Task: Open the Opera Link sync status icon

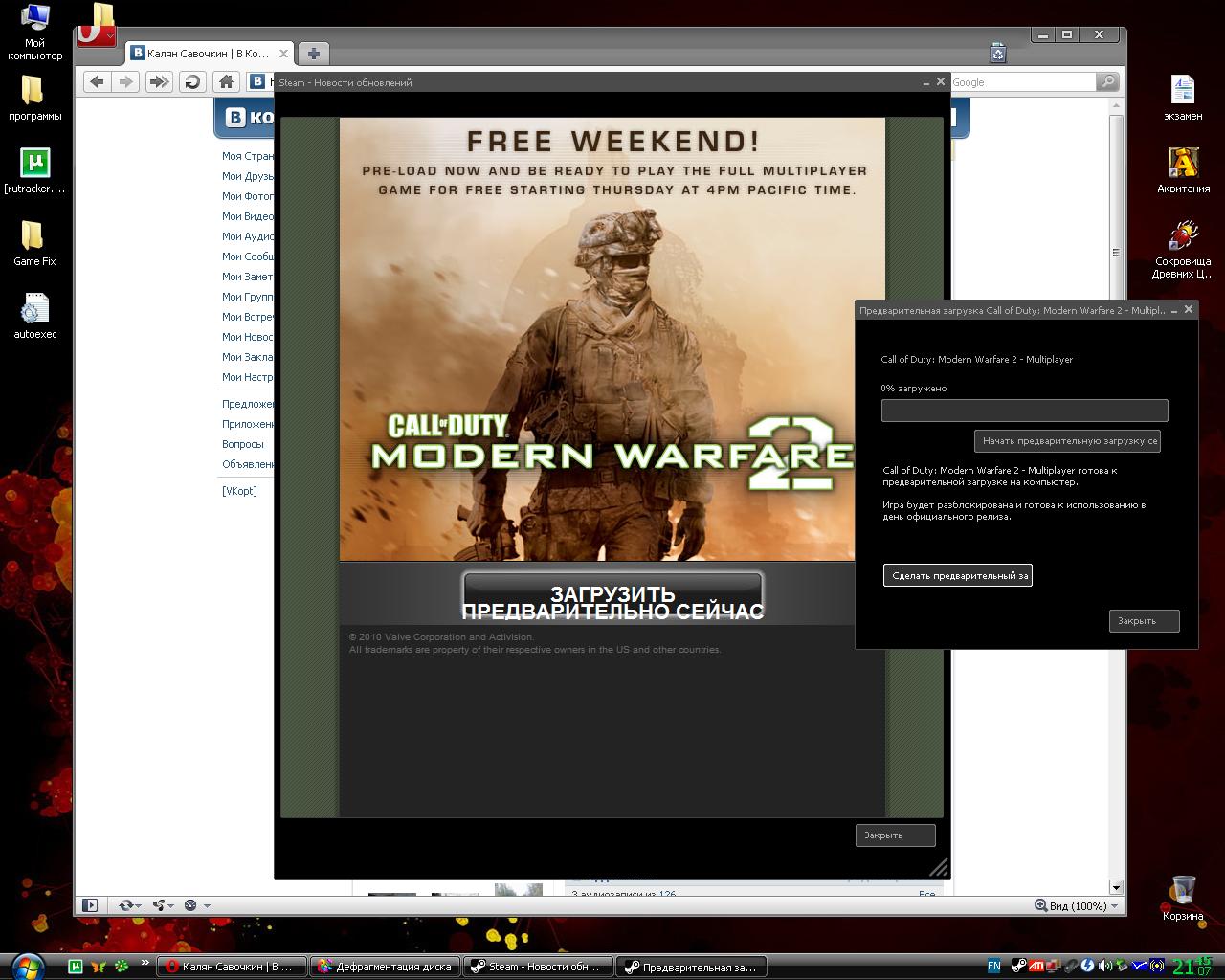Action: point(127,905)
